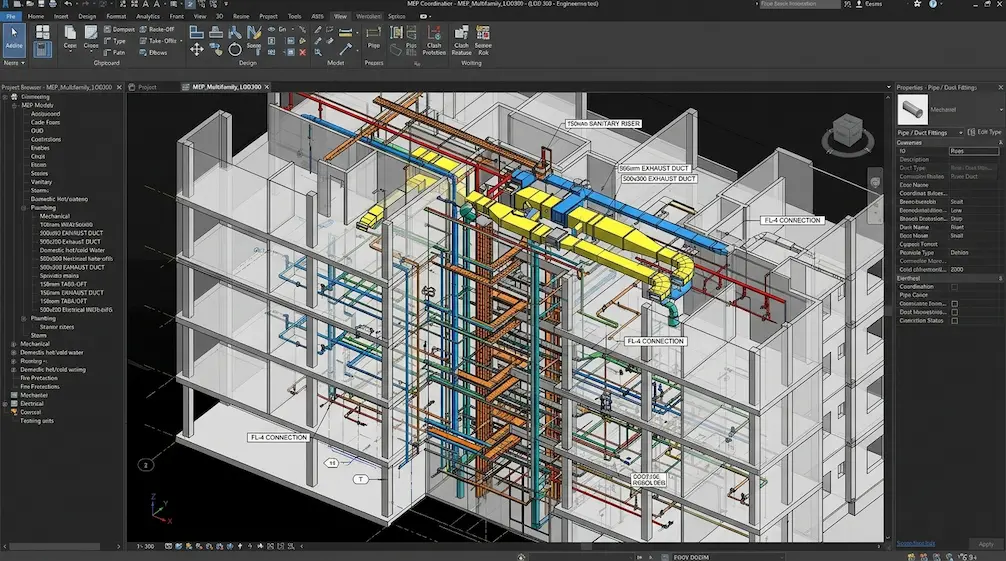Click the SANITARY RISER annotation label
Image resolution: width=1006 pixels, height=561 pixels.
click(x=603, y=124)
